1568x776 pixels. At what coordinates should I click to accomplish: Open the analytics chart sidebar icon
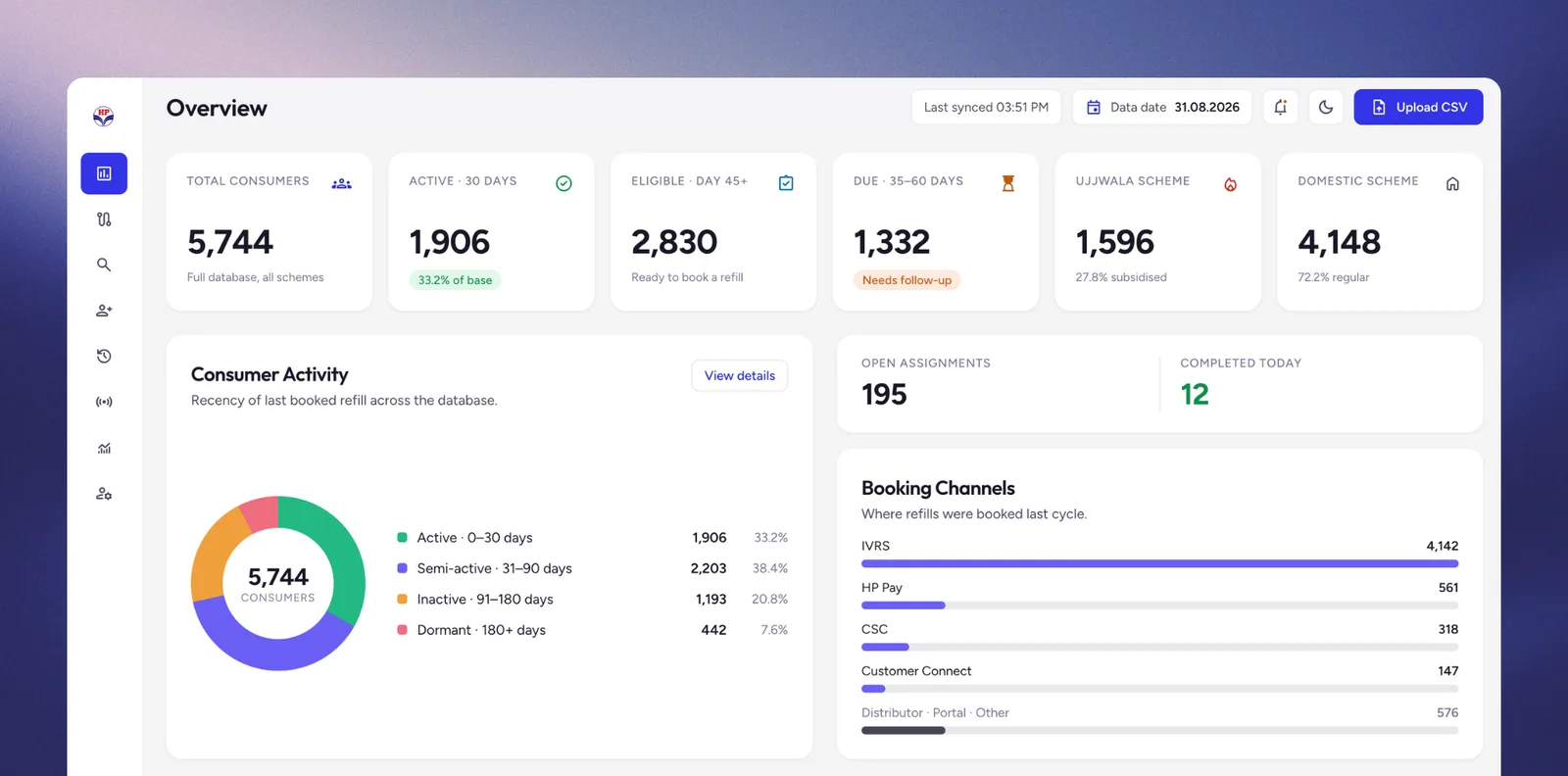coord(104,448)
